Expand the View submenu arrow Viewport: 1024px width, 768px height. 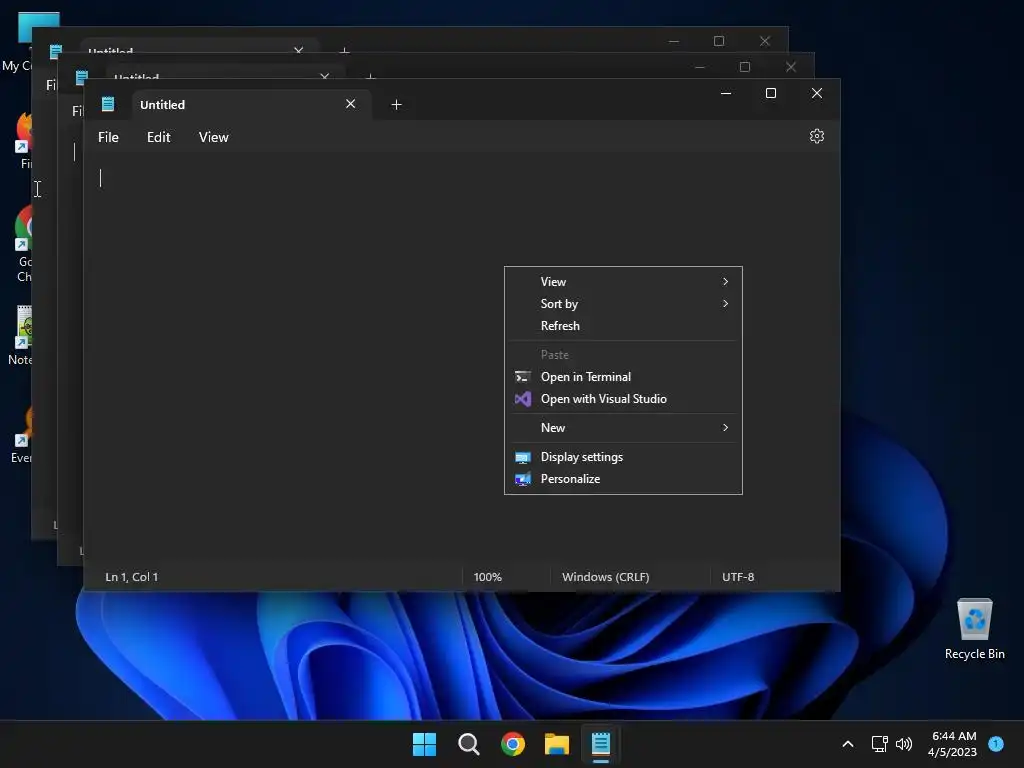tap(725, 281)
